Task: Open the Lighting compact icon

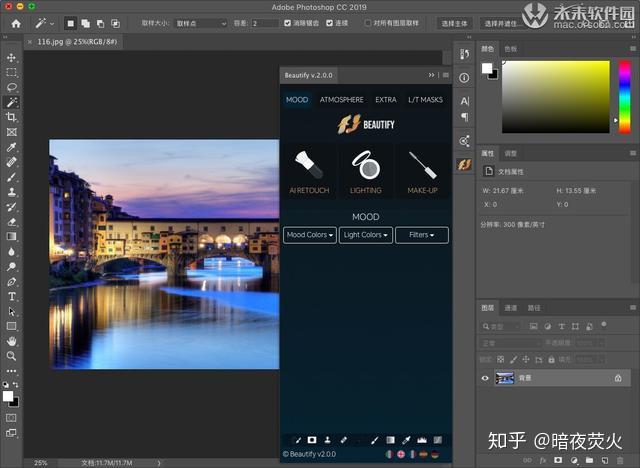Action: point(366,165)
